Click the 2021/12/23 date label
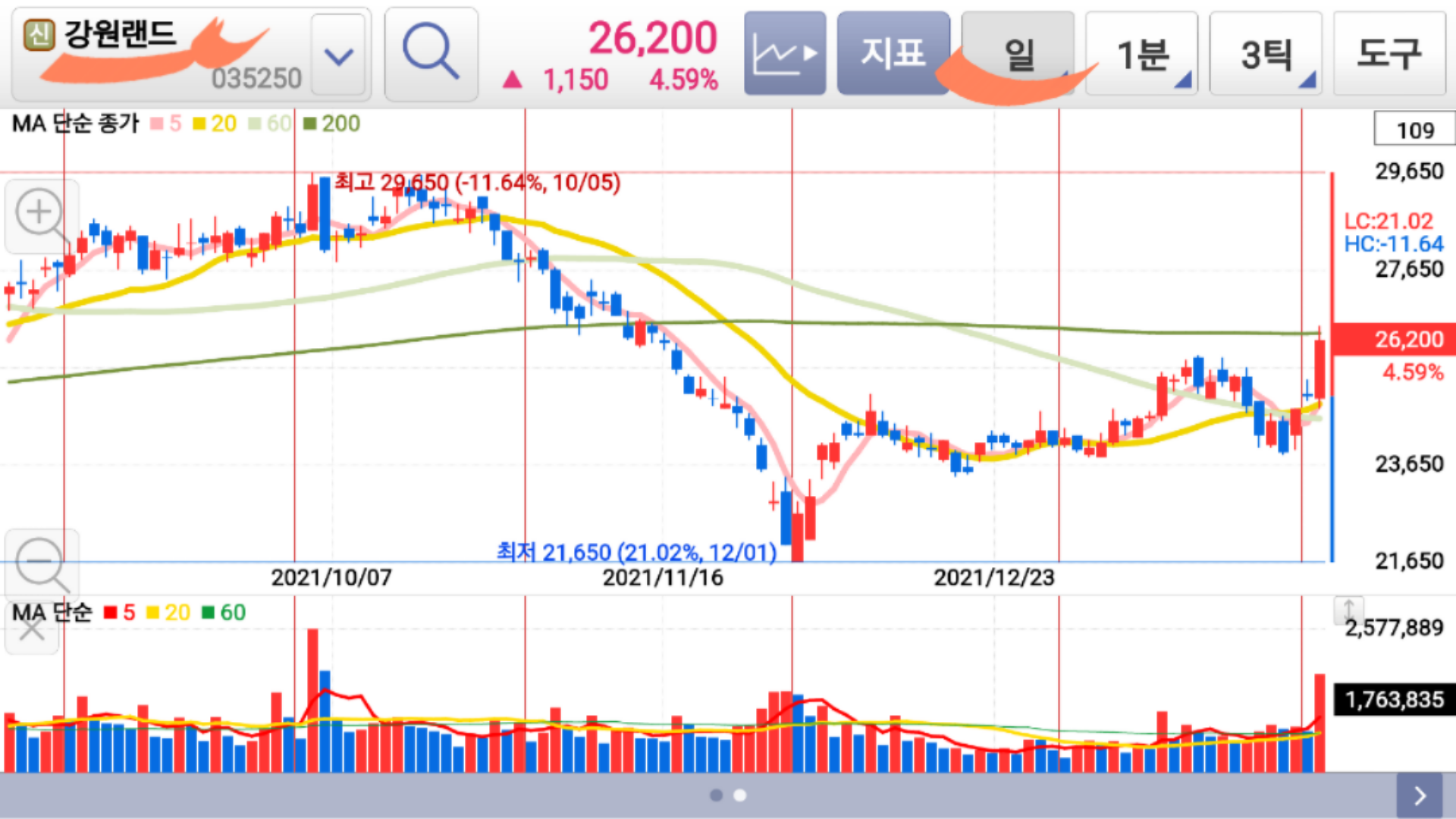This screenshot has width=1456, height=819. (x=994, y=578)
